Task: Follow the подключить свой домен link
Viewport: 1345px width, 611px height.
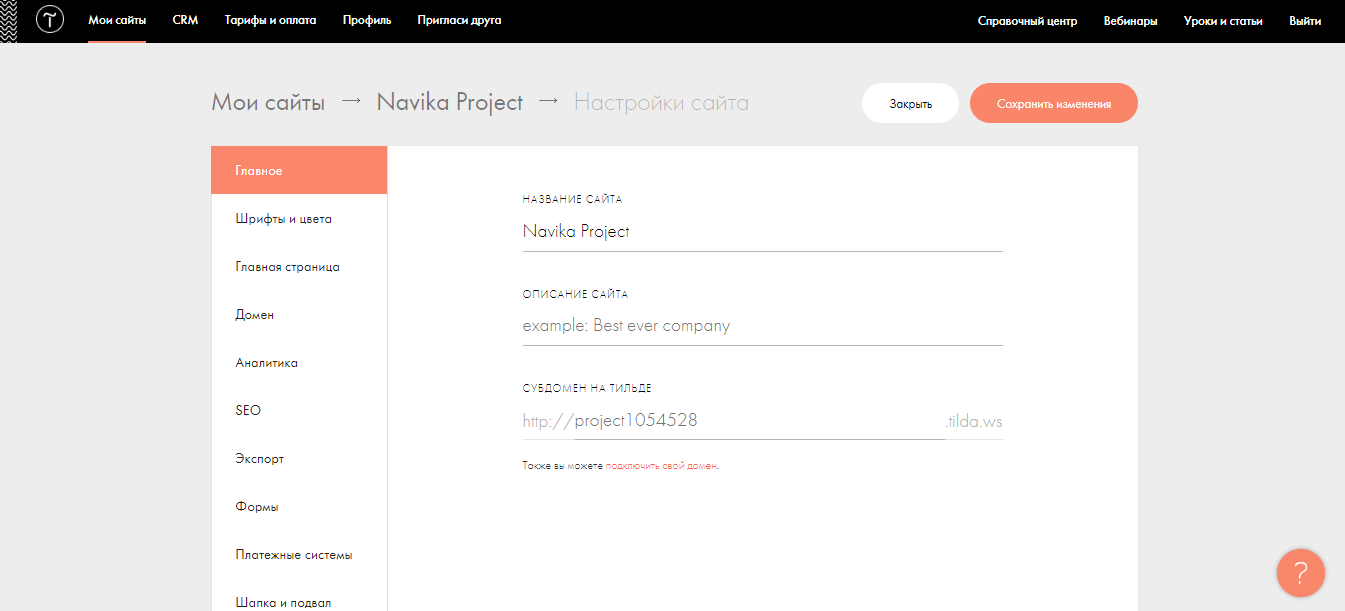Action: click(x=660, y=466)
